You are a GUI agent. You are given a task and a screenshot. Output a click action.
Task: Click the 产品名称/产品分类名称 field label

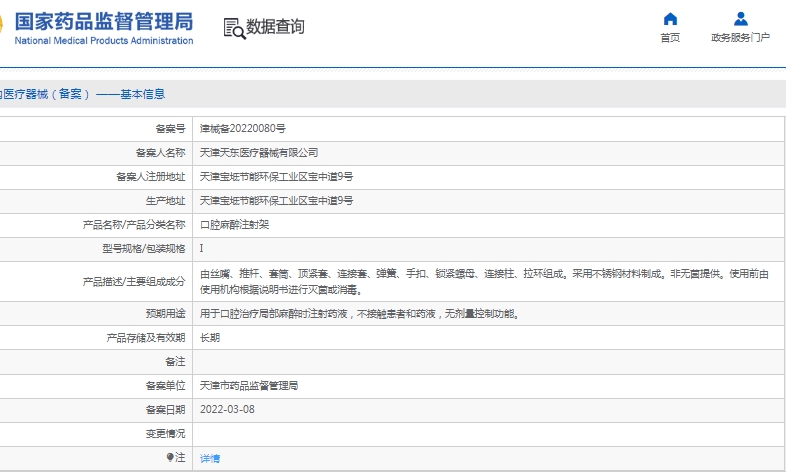click(x=134, y=225)
